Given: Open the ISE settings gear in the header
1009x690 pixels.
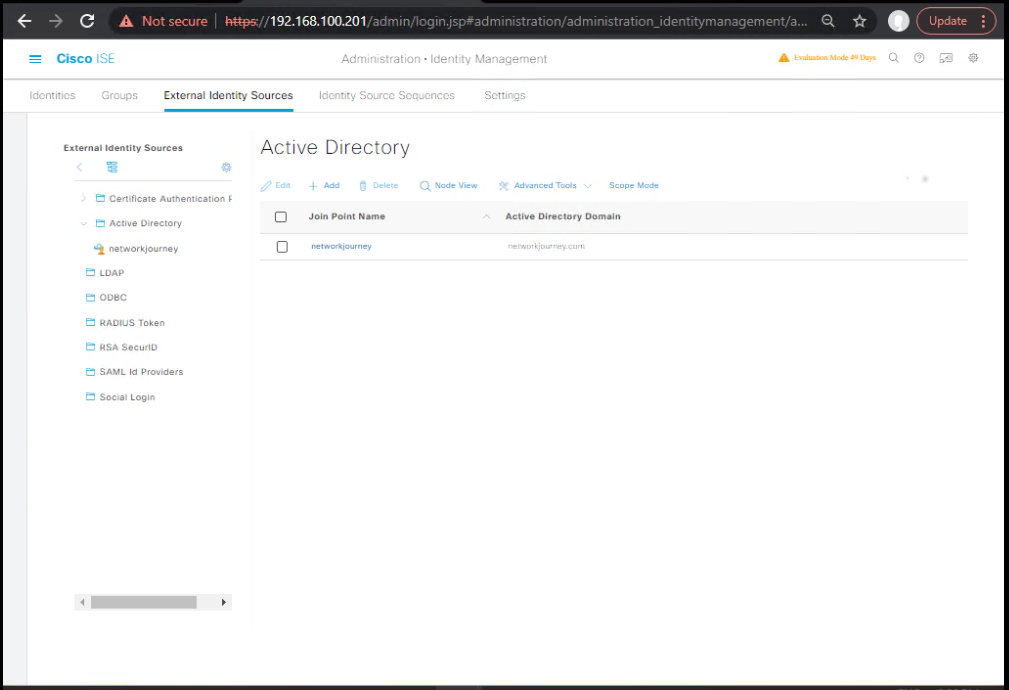Looking at the screenshot, I should point(974,58).
